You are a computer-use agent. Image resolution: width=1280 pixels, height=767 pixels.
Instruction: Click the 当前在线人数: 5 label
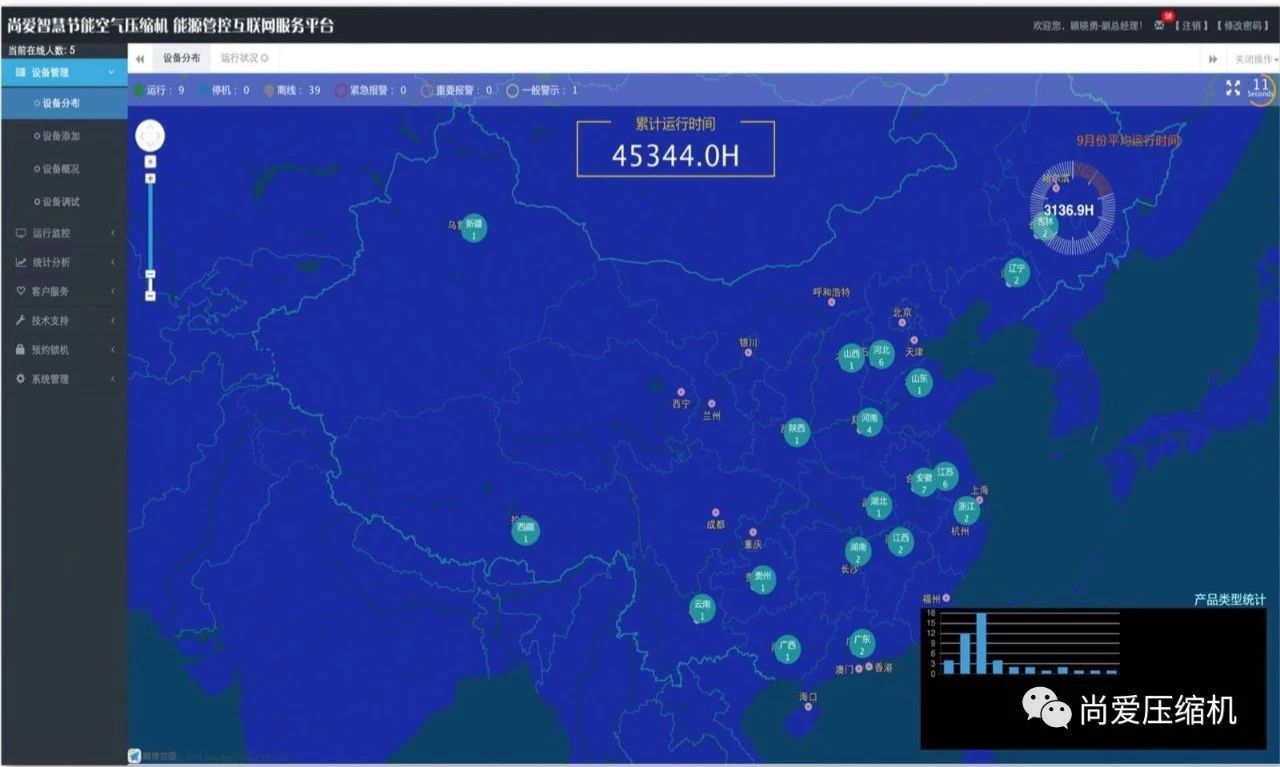point(41,50)
